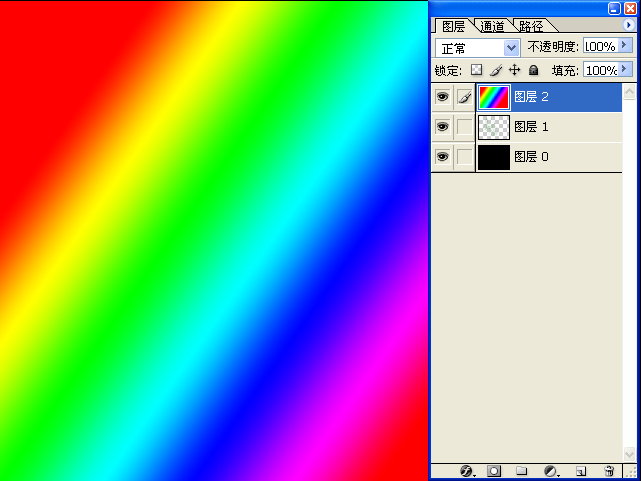Viewport: 641px width, 481px height.
Task: Click the paintbrush indicator on 图层 2
Action: [464, 97]
